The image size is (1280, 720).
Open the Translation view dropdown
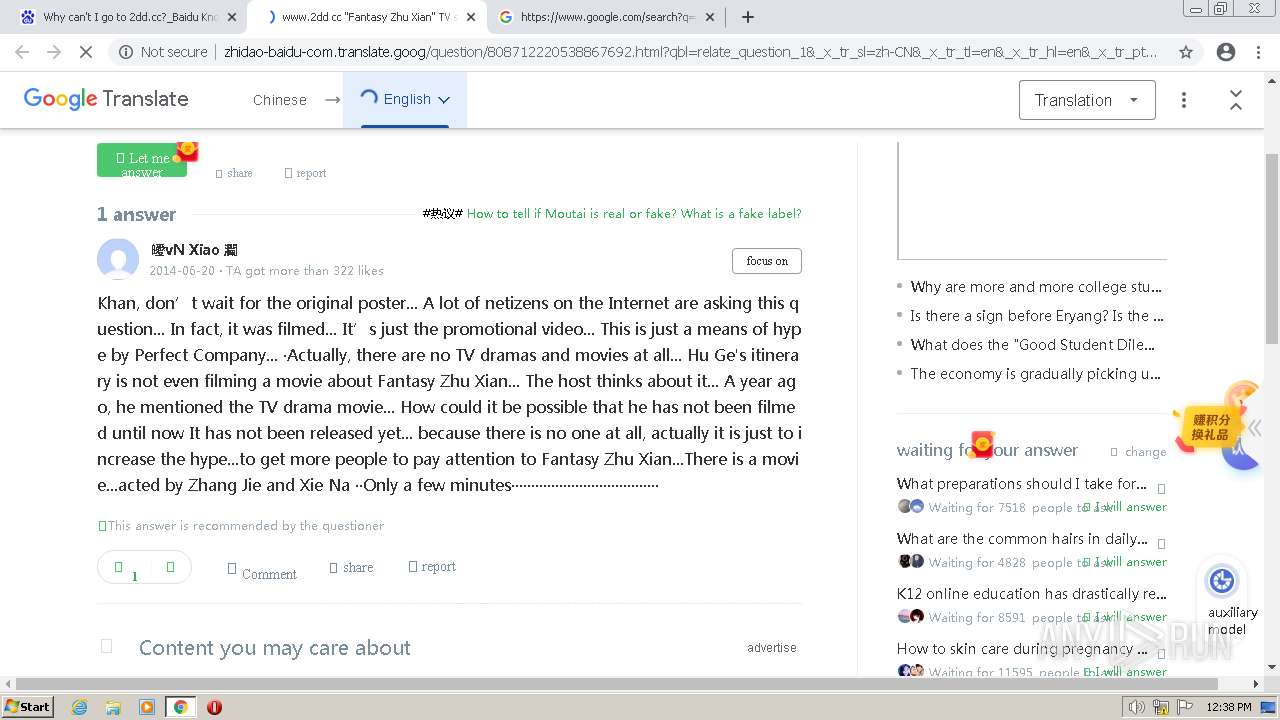click(x=1087, y=100)
